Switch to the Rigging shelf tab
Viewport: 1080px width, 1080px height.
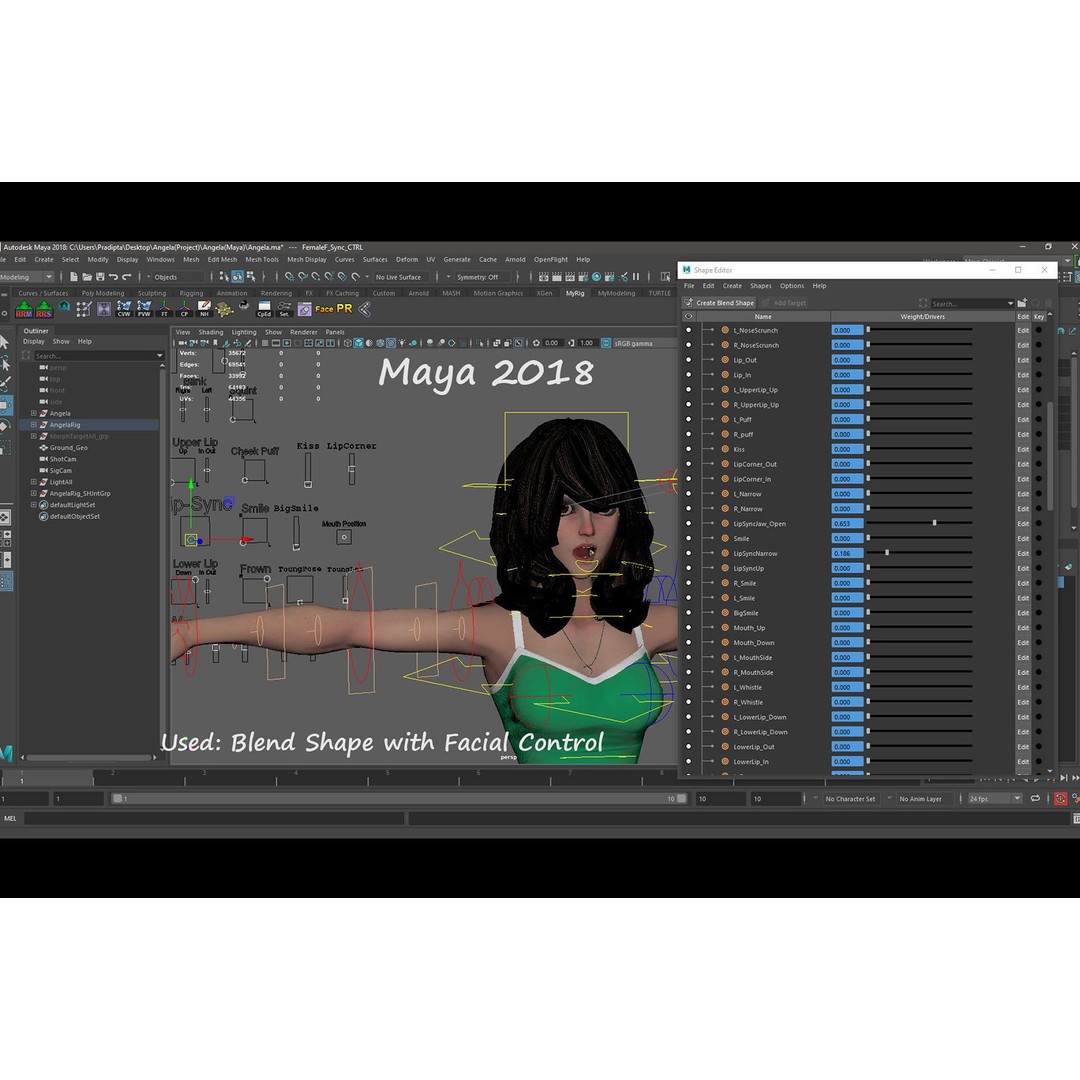point(191,293)
